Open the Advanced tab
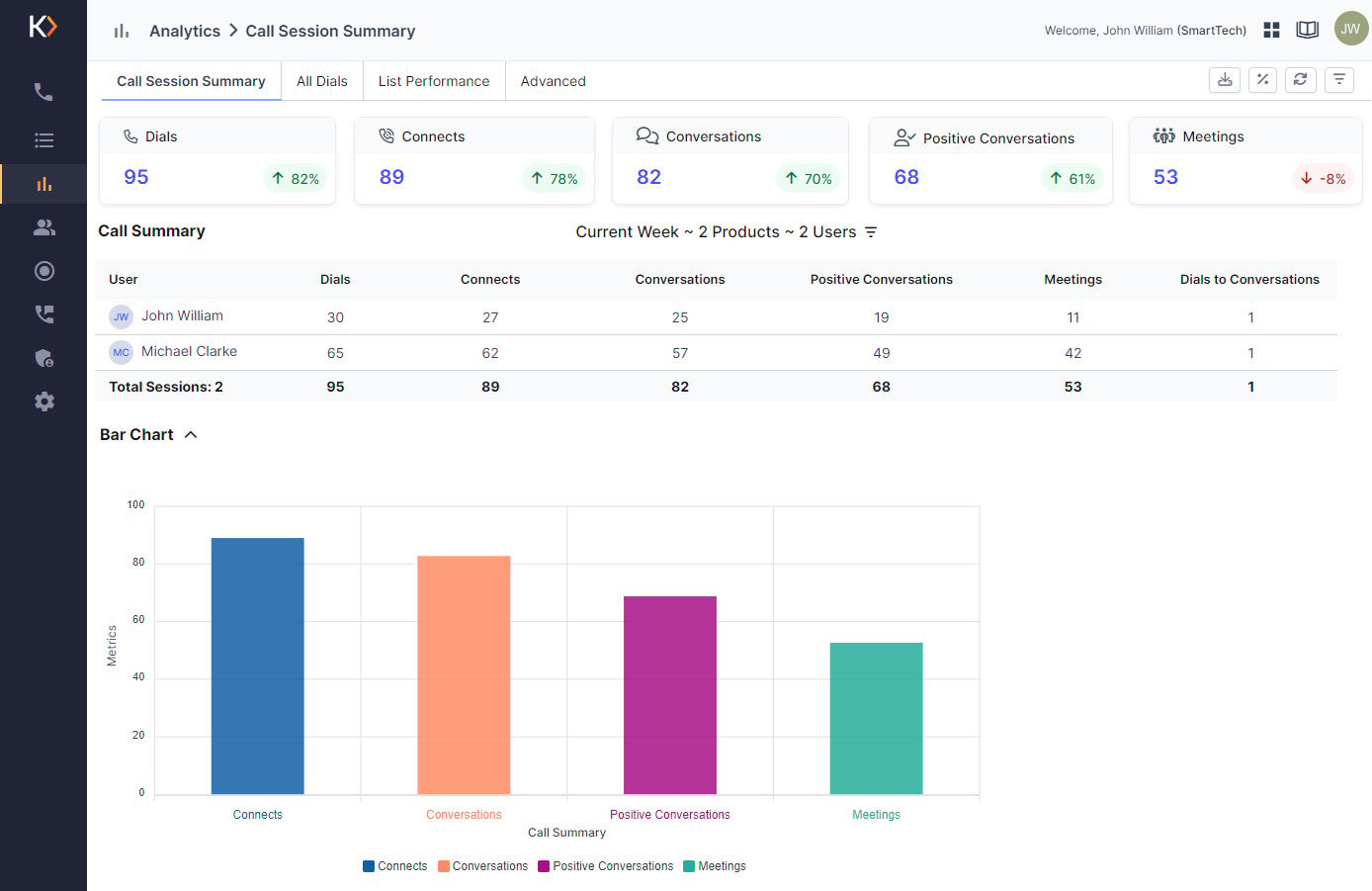The height and width of the screenshot is (891, 1372). coord(553,80)
